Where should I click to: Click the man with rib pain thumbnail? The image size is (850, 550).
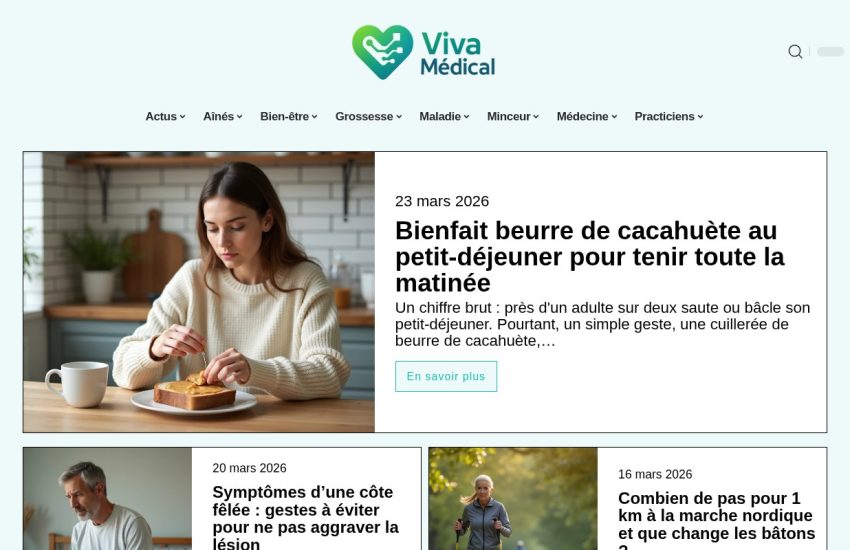(x=107, y=499)
